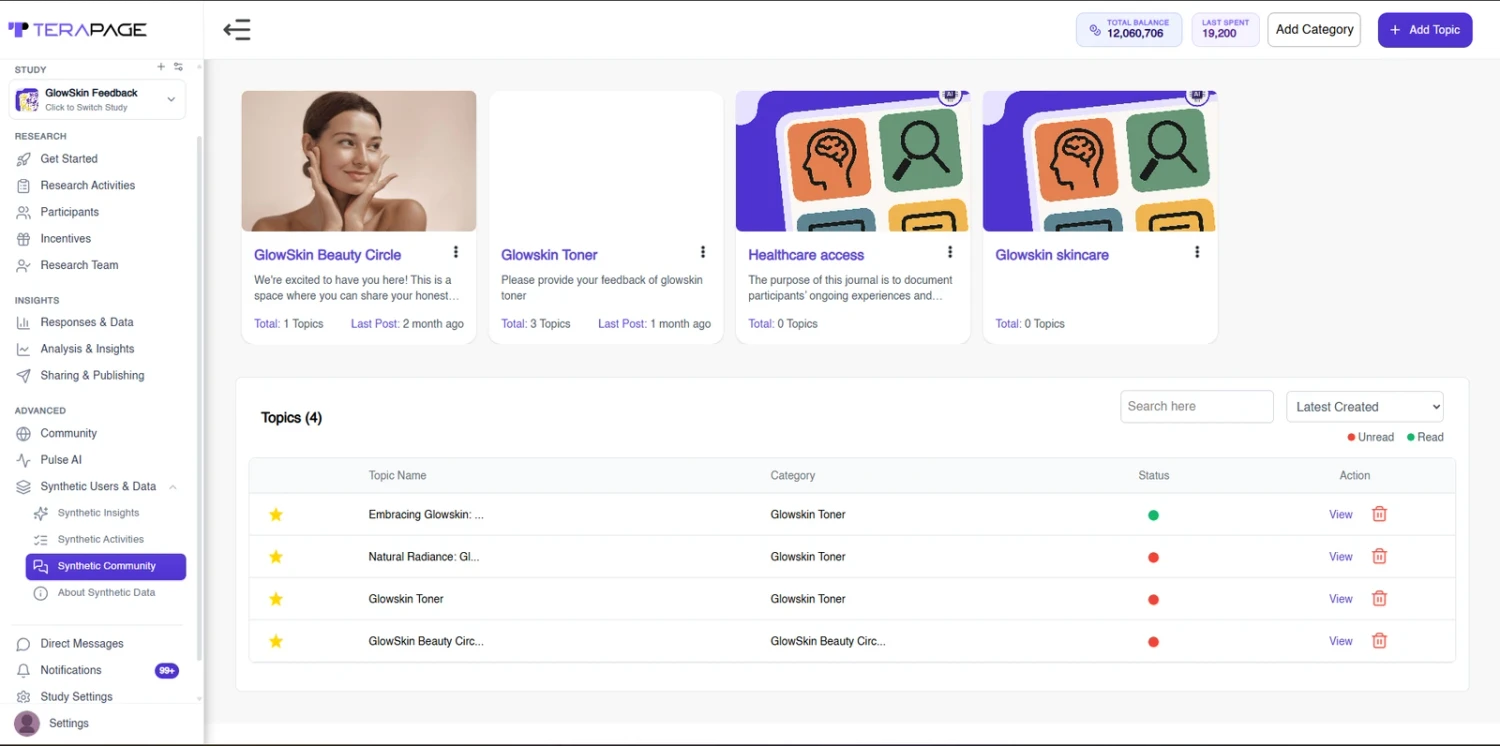The width and height of the screenshot is (1500, 746).
Task: Open three-dot menu on Glowskin skincare card
Action: click(x=1197, y=252)
